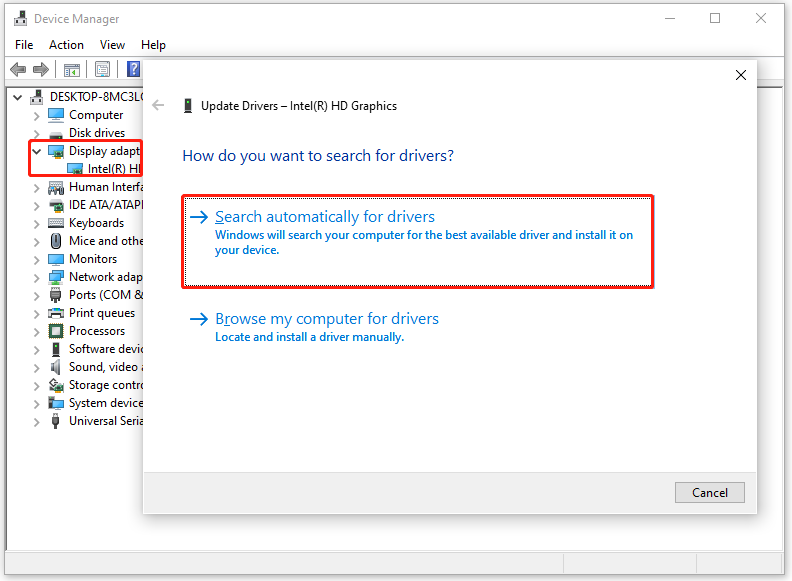Image resolution: width=792 pixels, height=581 pixels.
Task: Expand the Monitors node arrow
Action: coord(36,260)
